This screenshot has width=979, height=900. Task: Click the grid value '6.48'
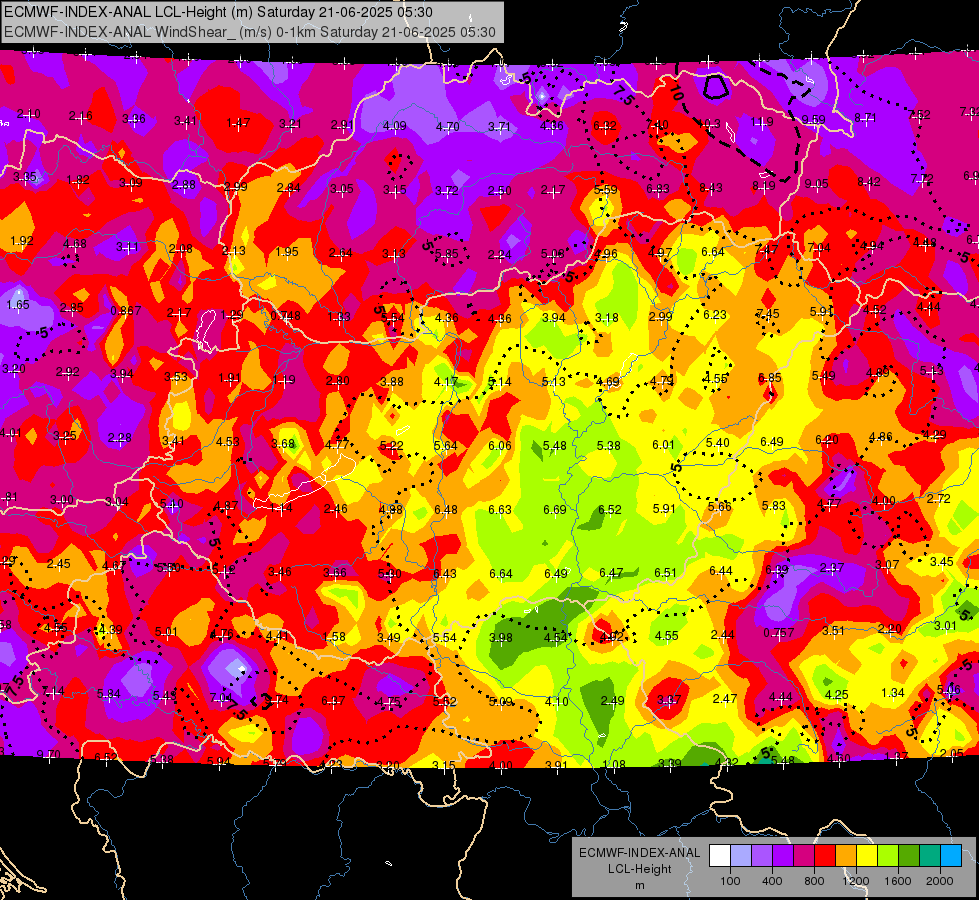(x=446, y=510)
